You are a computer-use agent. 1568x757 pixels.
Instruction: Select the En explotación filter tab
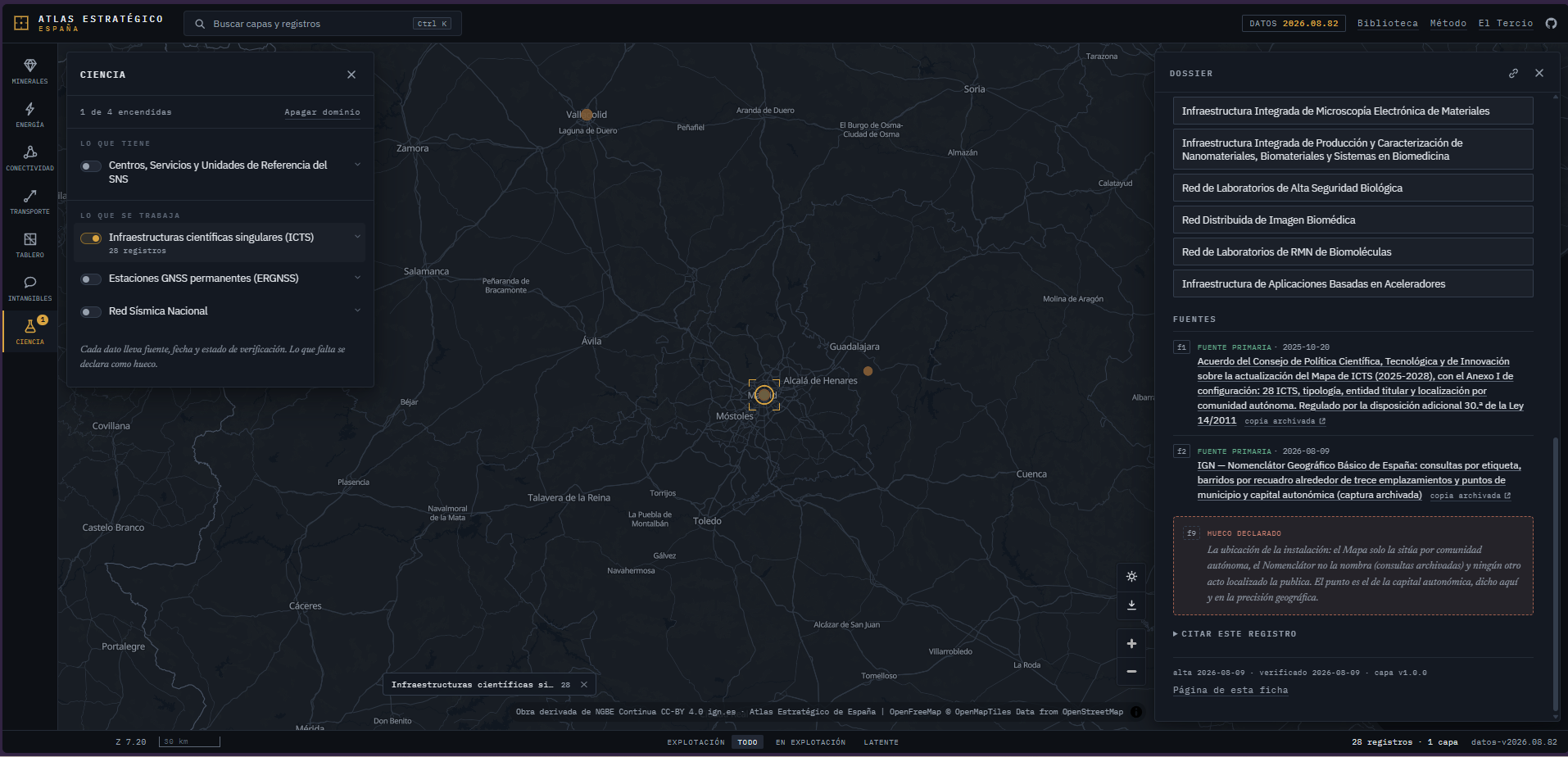(x=810, y=742)
